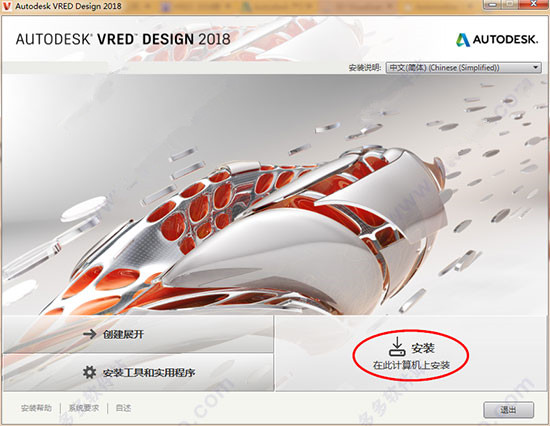Click the arrow icon beside 创建展开
This screenshot has height=426, width=550.
[x=89, y=334]
